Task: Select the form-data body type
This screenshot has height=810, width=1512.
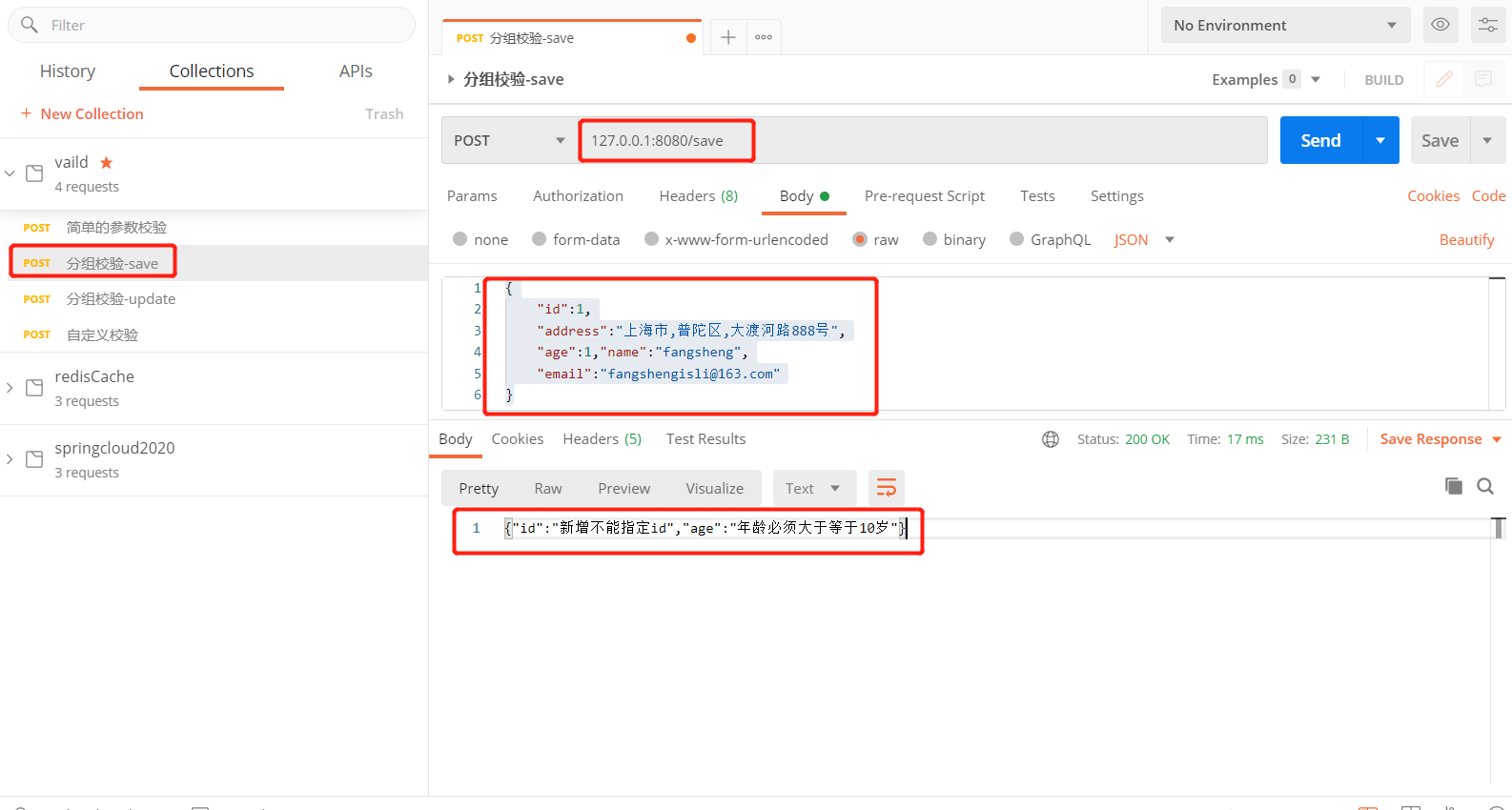Action: pyautogui.click(x=540, y=239)
